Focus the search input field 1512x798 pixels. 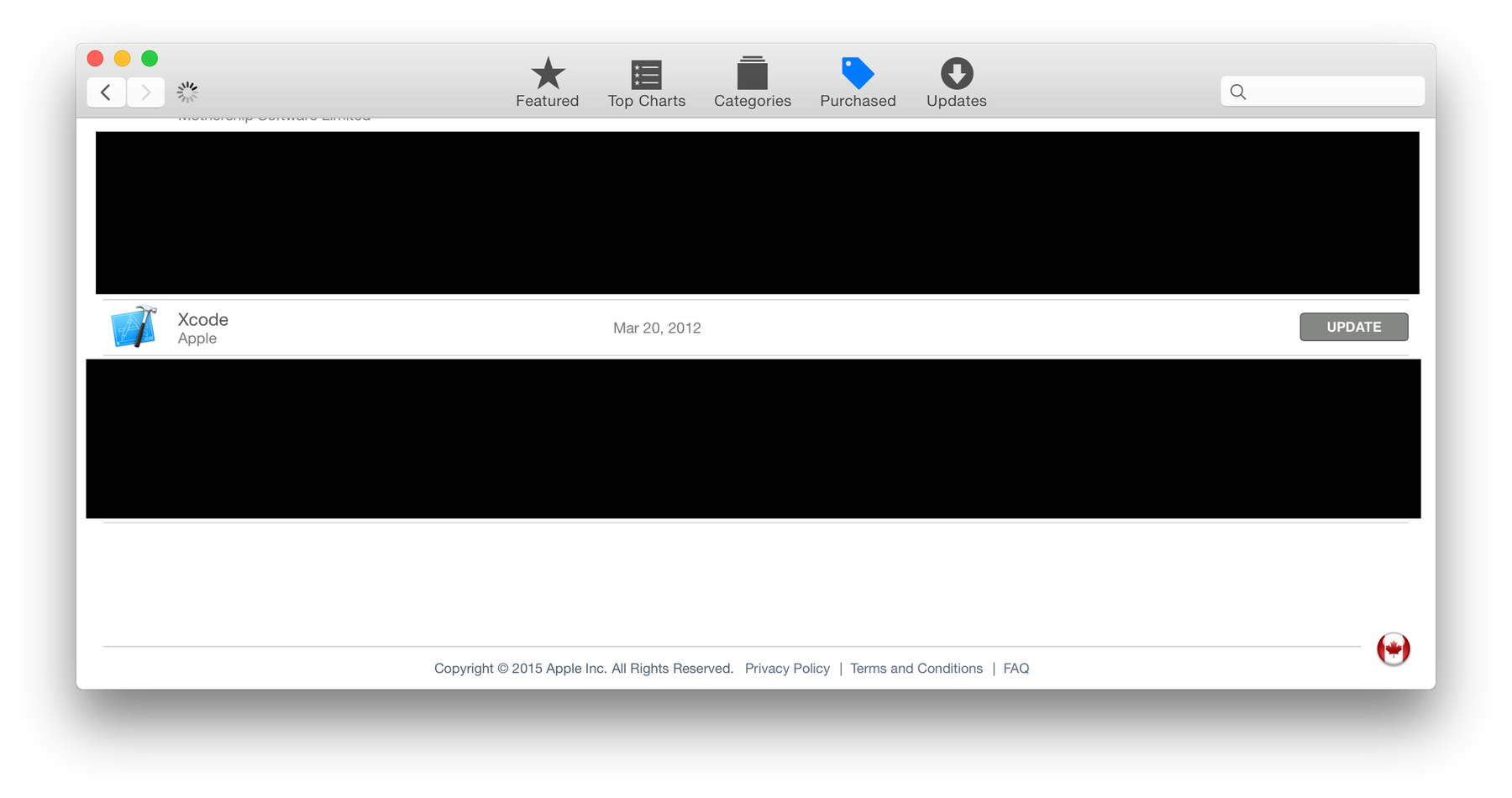(1322, 92)
